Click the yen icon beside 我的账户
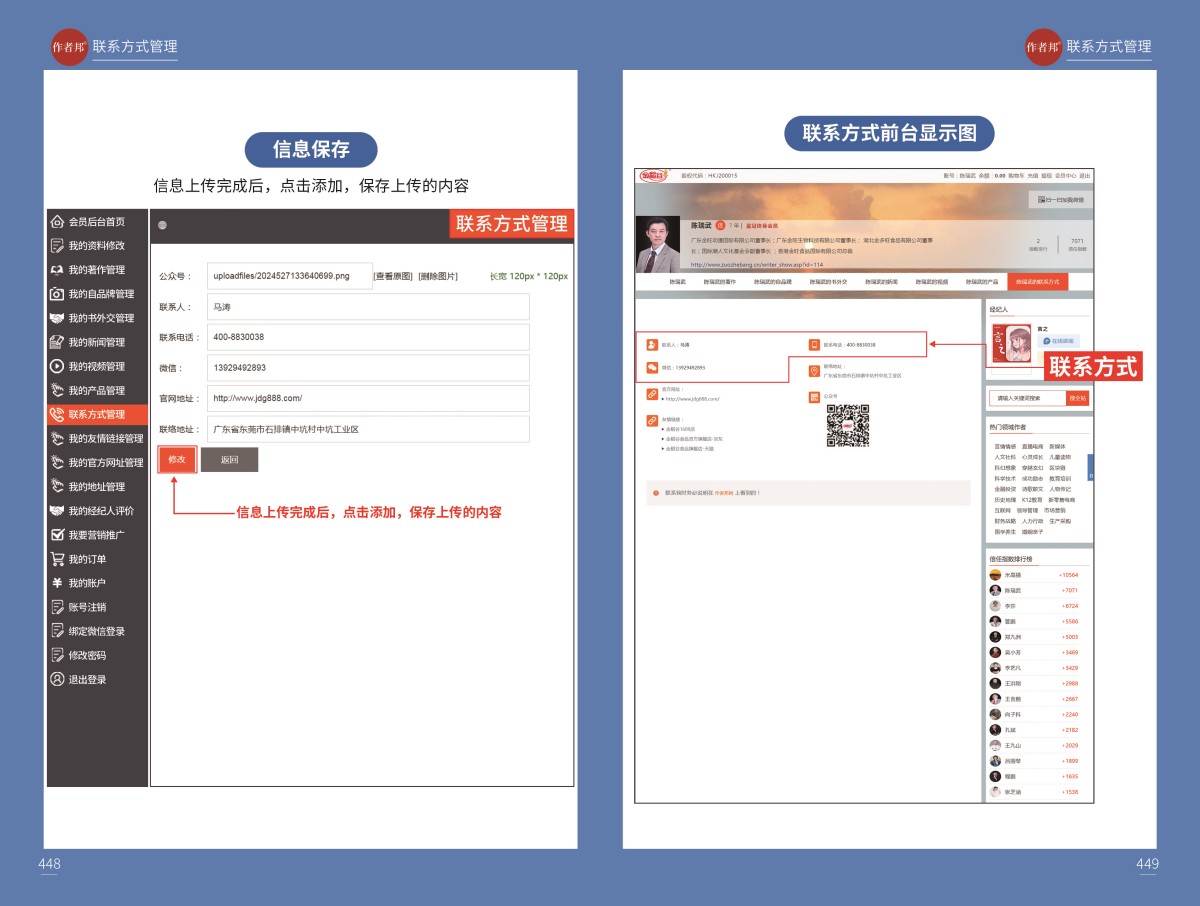The width and height of the screenshot is (1200, 906). click(58, 583)
